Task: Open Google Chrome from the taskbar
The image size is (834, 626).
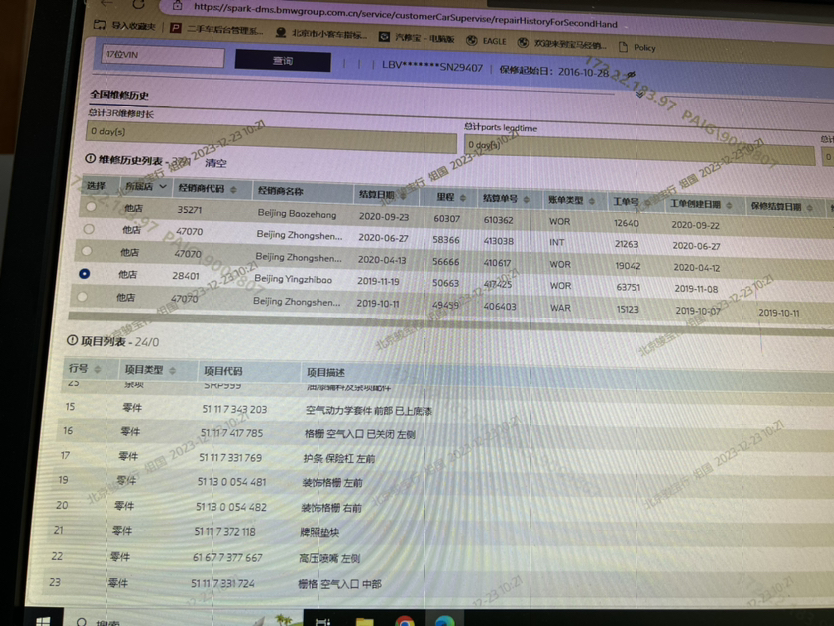Action: coord(405,621)
